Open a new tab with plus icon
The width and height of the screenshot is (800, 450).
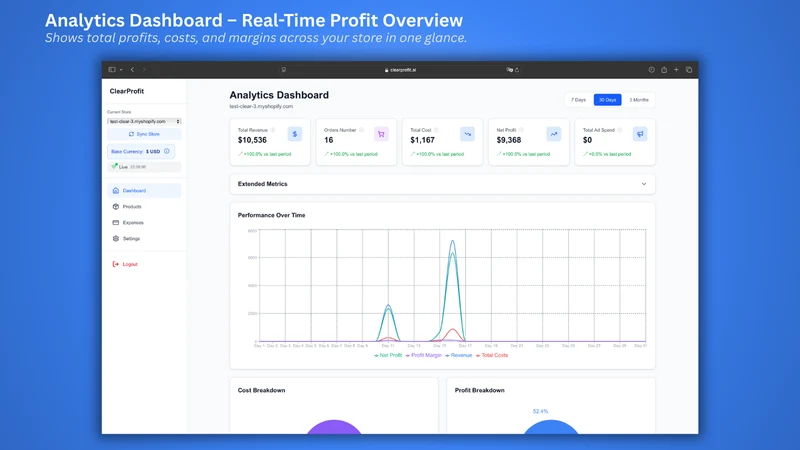click(676, 69)
